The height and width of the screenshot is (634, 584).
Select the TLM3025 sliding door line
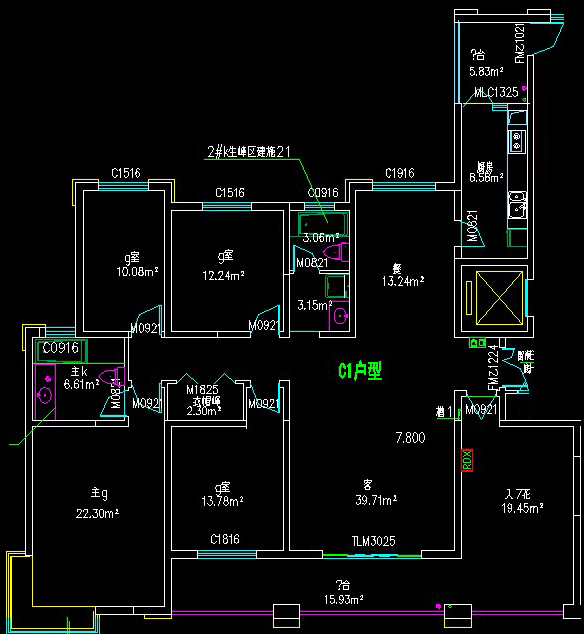(372, 555)
